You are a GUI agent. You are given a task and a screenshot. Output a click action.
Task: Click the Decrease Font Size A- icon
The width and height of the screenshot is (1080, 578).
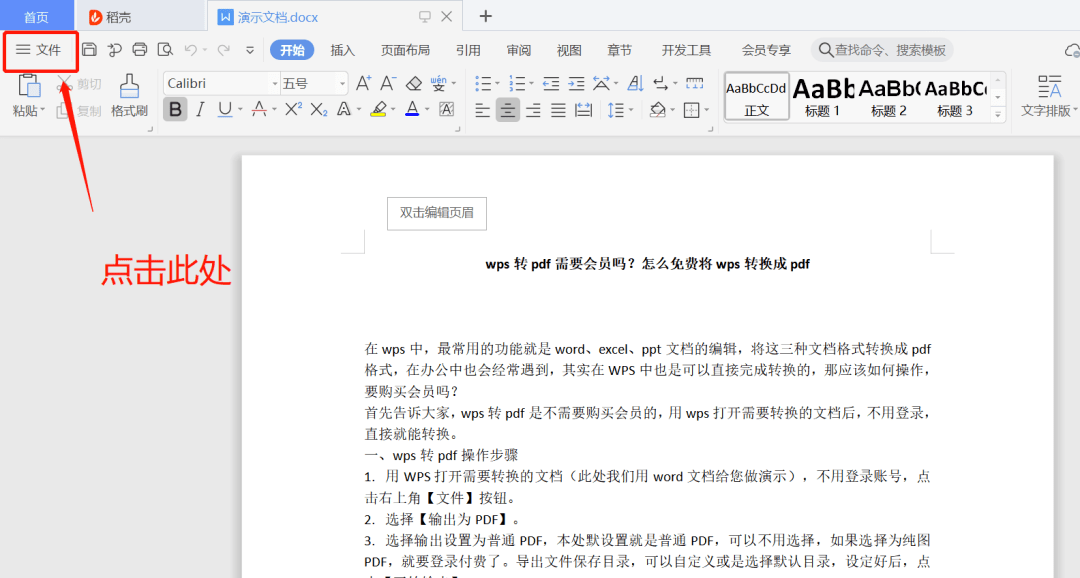pos(388,83)
